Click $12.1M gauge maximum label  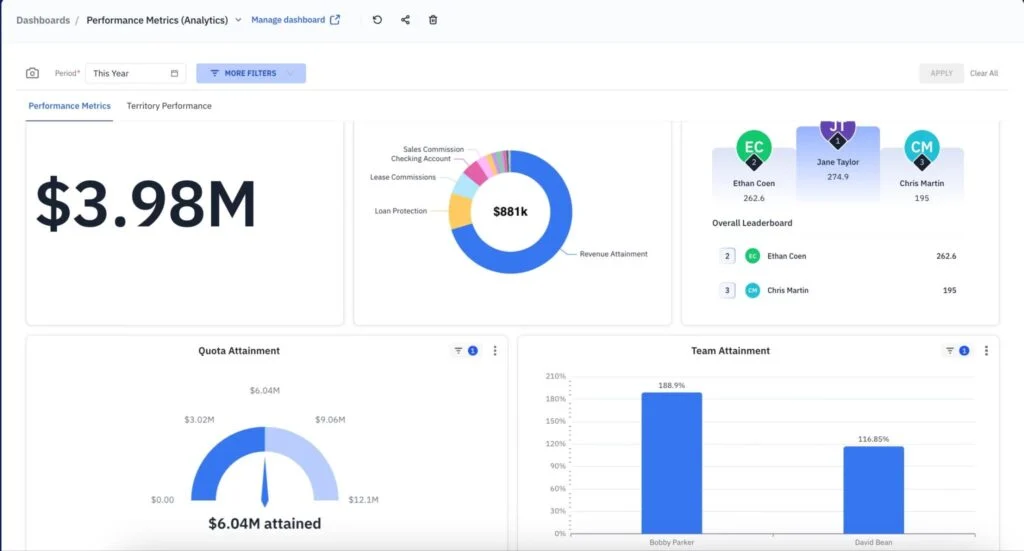point(363,499)
